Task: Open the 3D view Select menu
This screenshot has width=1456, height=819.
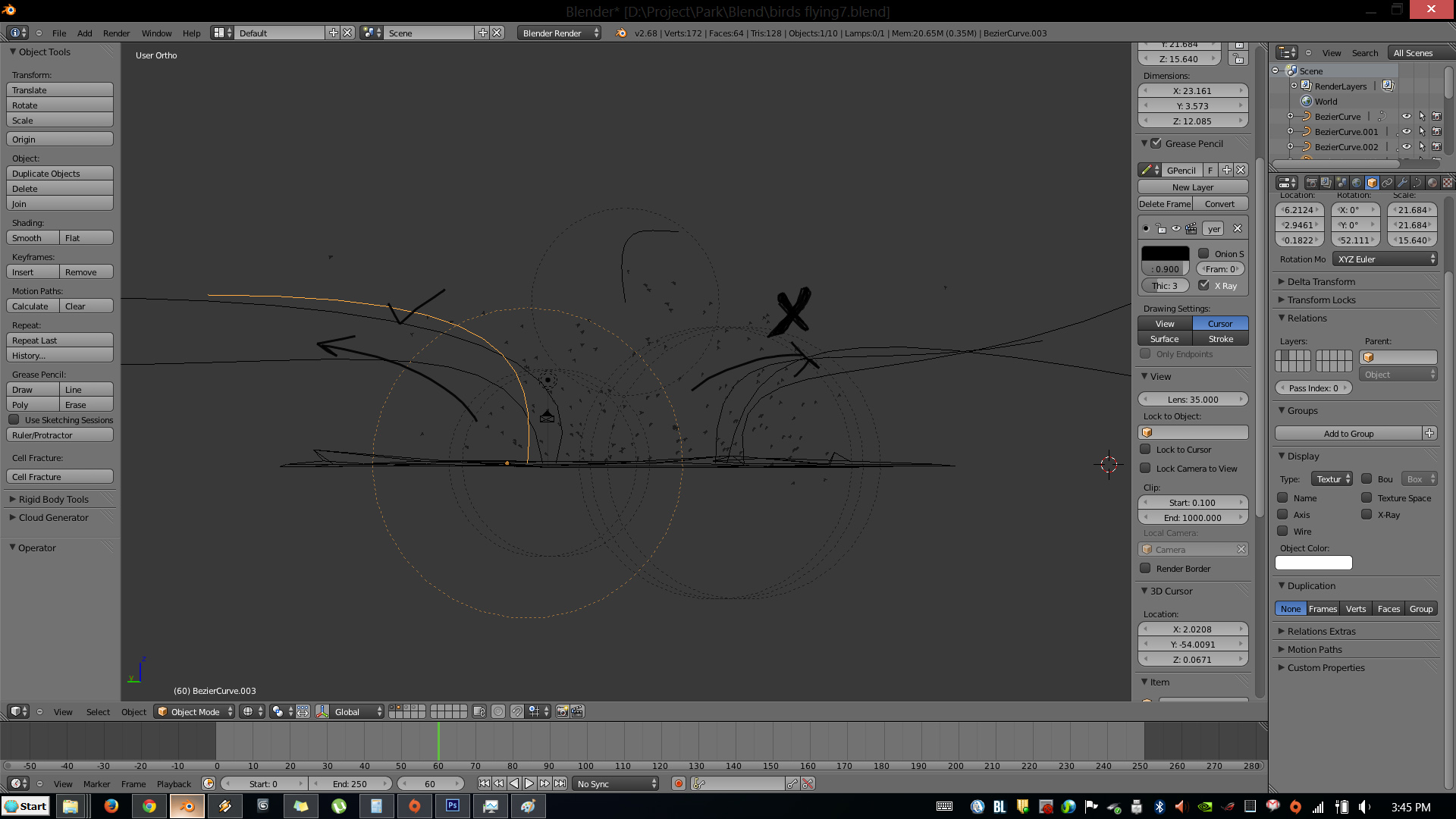Action: tap(98, 711)
